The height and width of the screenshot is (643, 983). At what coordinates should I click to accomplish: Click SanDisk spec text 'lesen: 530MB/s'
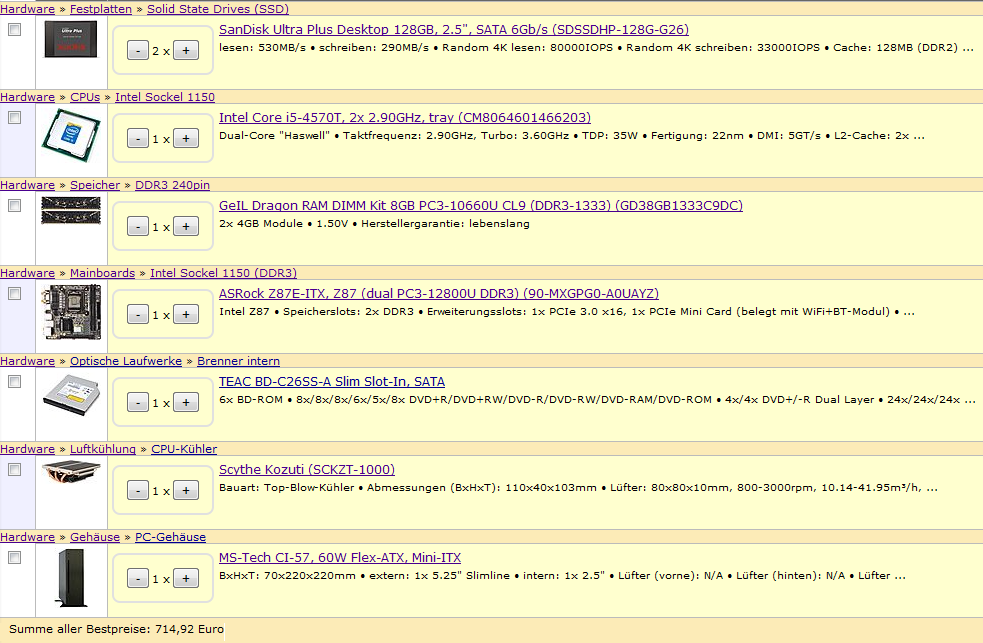point(263,48)
